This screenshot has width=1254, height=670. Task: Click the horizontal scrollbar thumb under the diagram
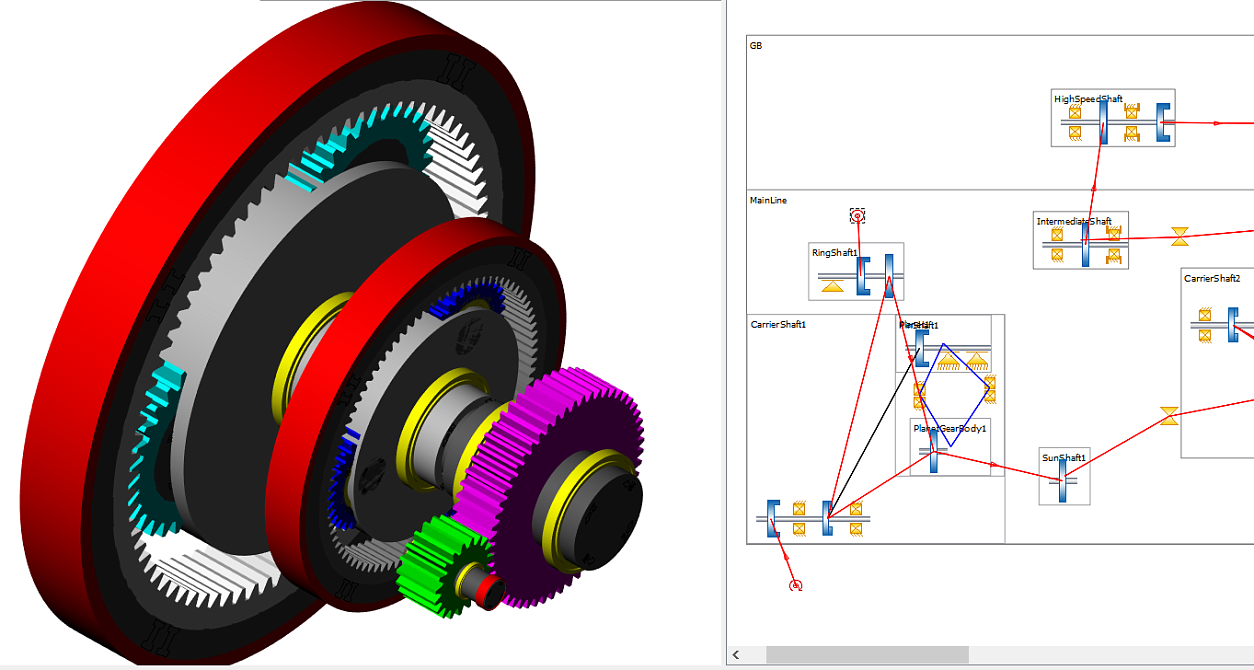pyautogui.click(x=867, y=655)
